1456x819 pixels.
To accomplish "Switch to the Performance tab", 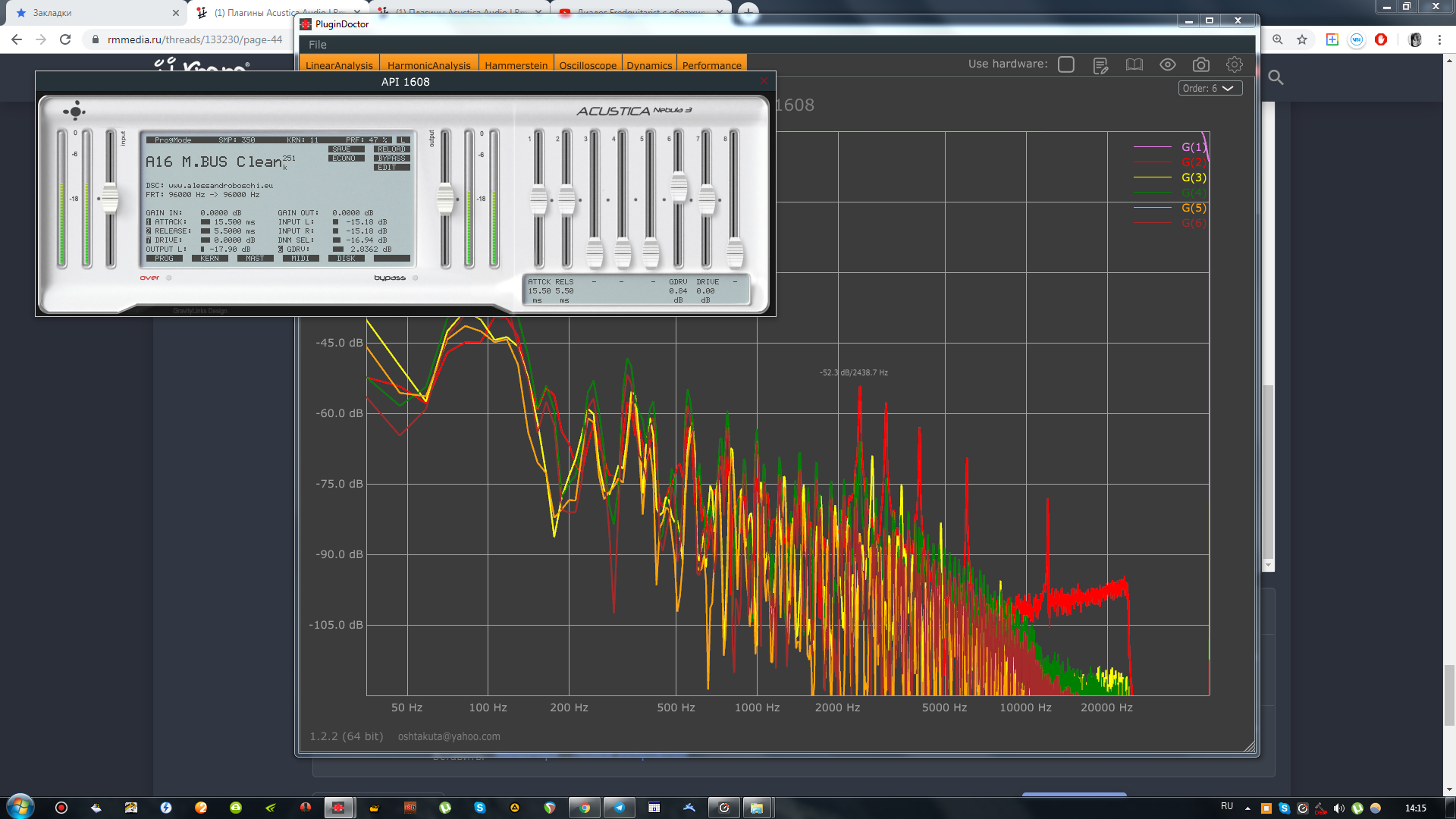I will tap(711, 65).
